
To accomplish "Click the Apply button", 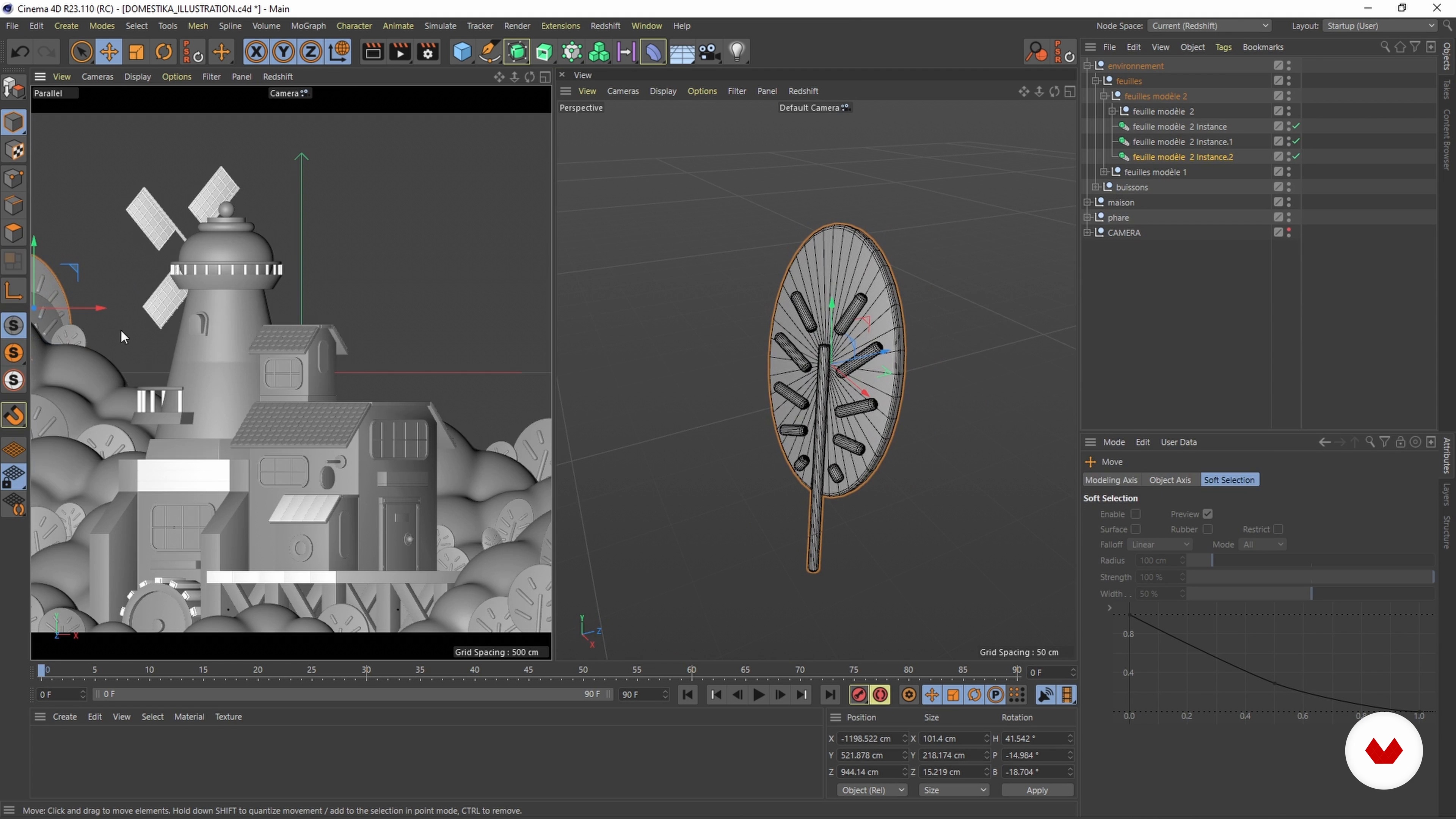I will [1037, 790].
